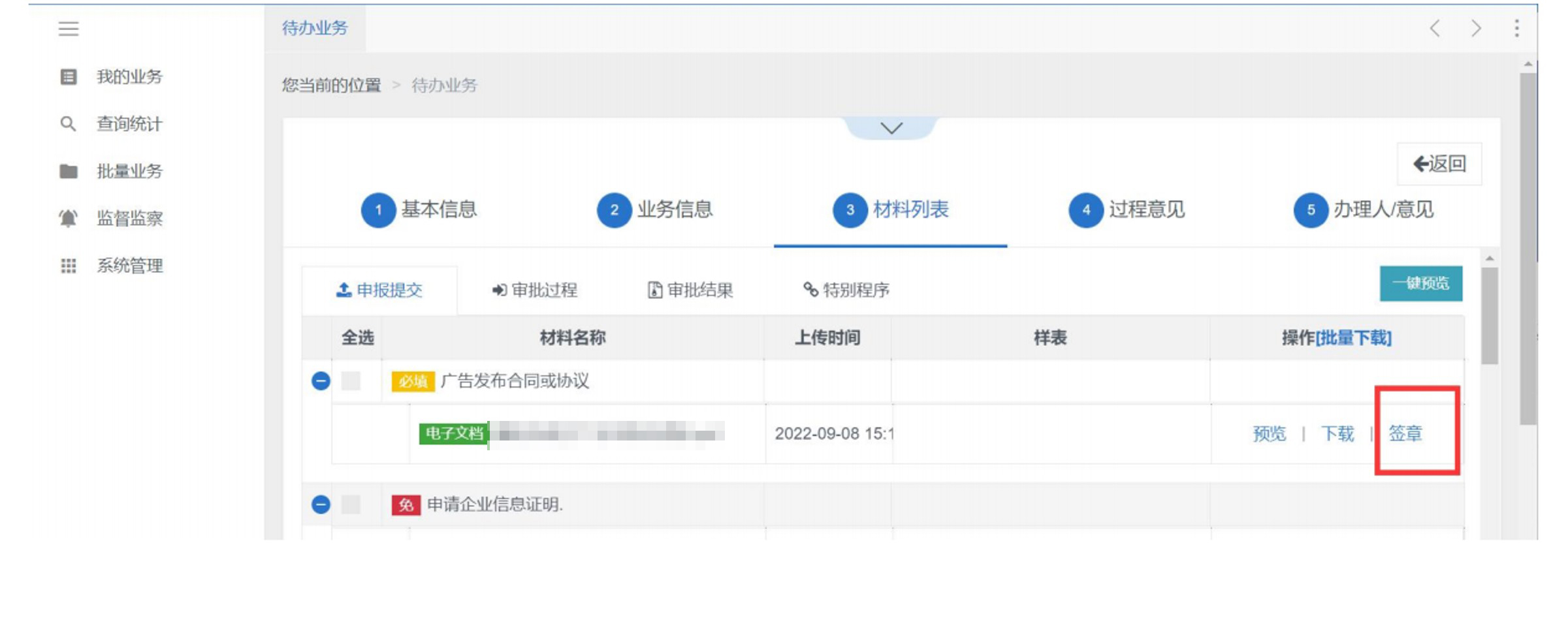Go to next tab with right arrow

[1476, 28]
